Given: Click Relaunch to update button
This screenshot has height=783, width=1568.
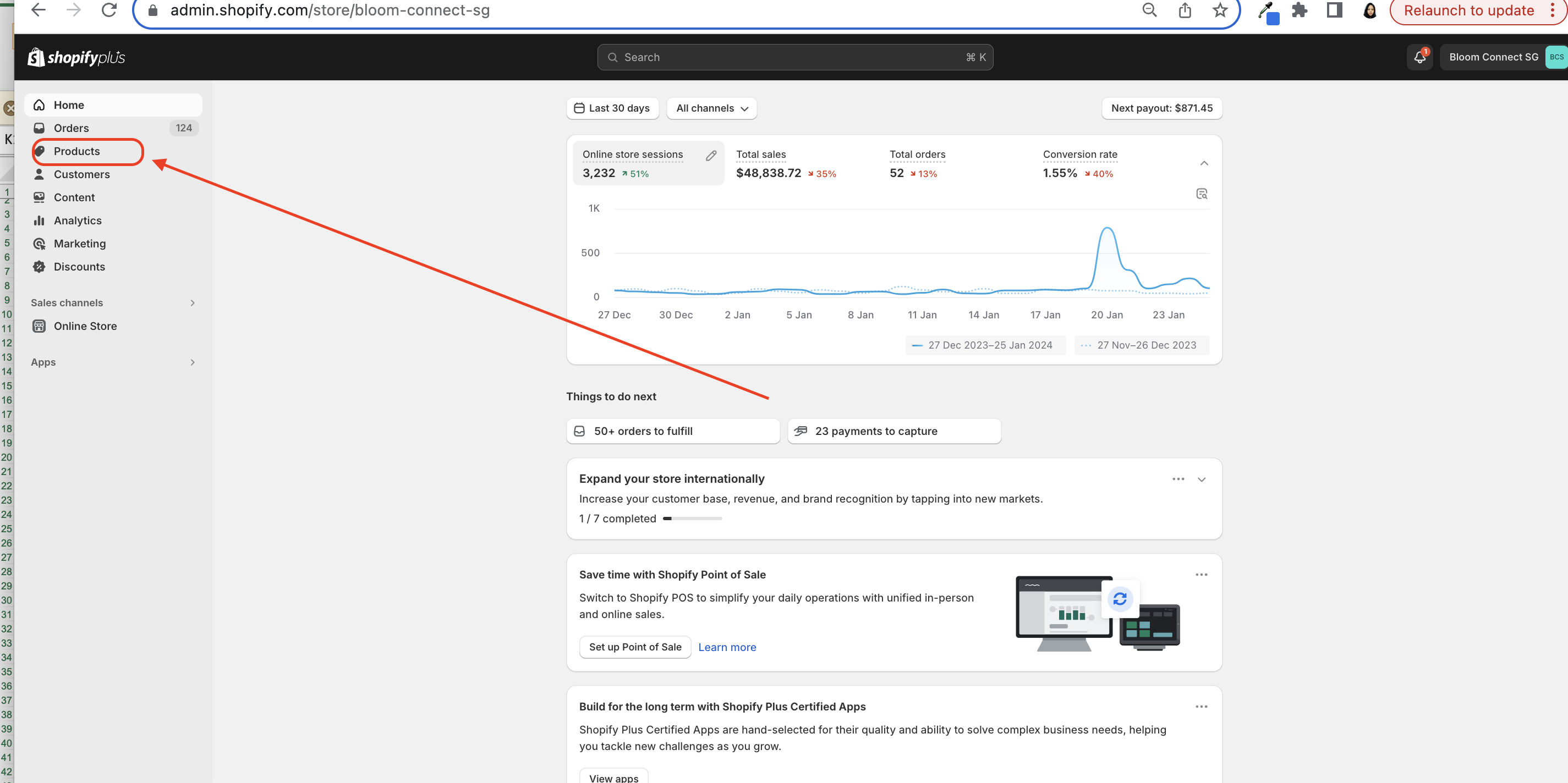Looking at the screenshot, I should (x=1468, y=10).
